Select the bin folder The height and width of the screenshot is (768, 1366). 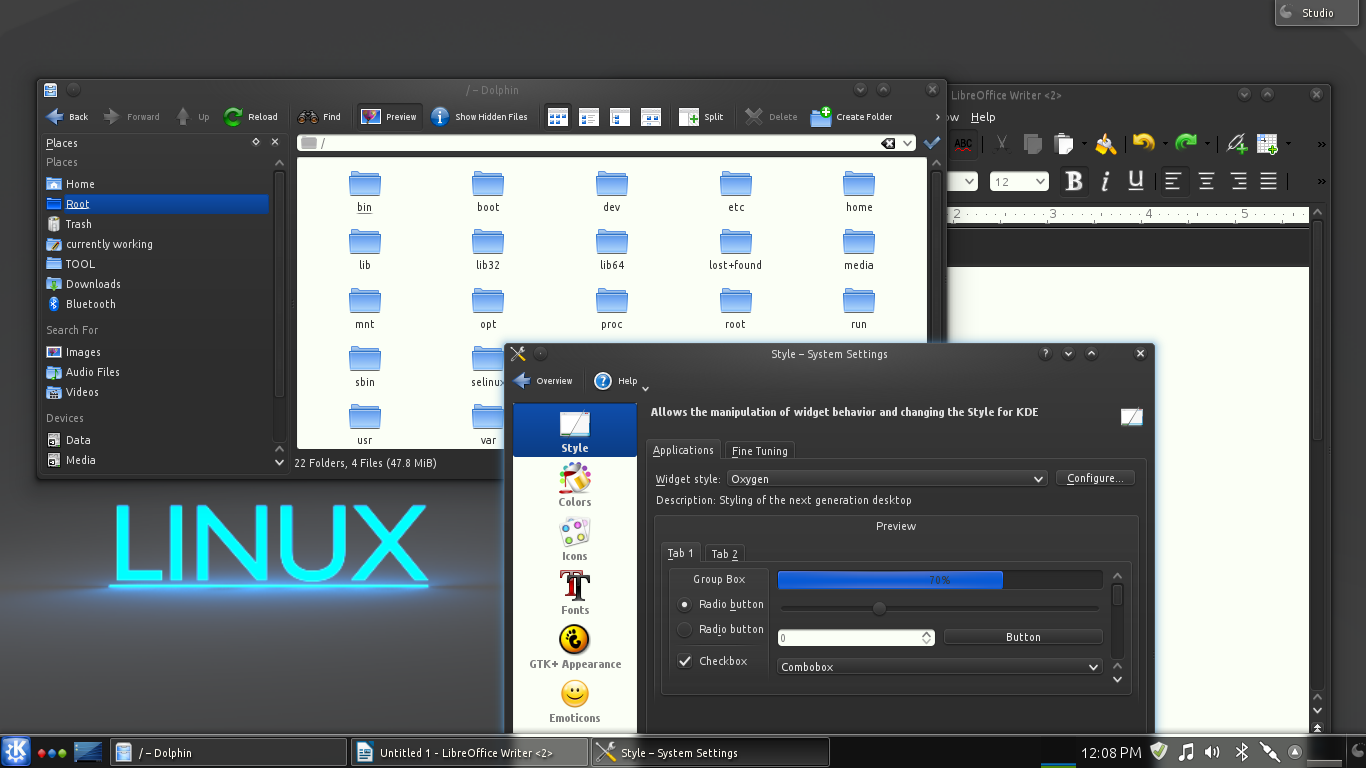[365, 191]
